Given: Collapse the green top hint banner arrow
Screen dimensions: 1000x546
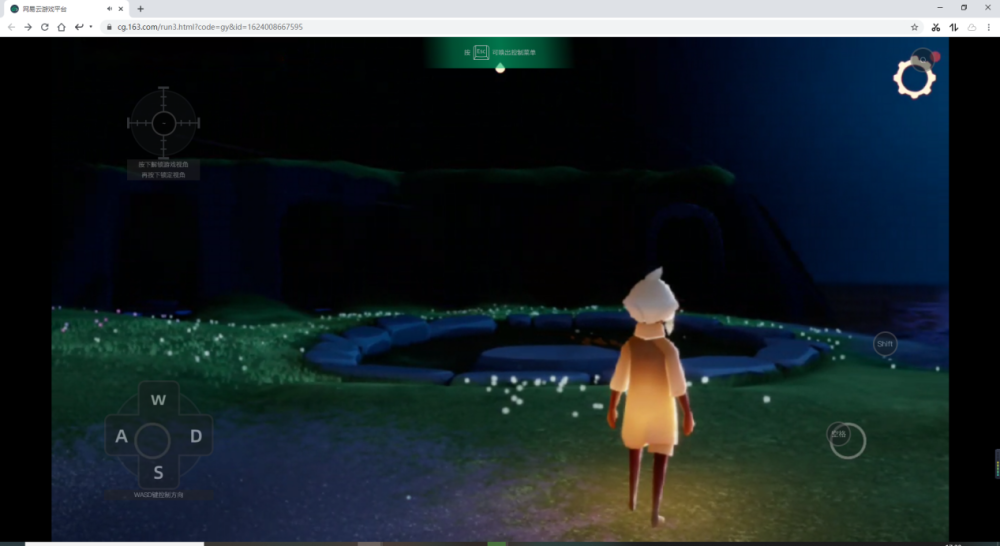Looking at the screenshot, I should click(x=500, y=68).
